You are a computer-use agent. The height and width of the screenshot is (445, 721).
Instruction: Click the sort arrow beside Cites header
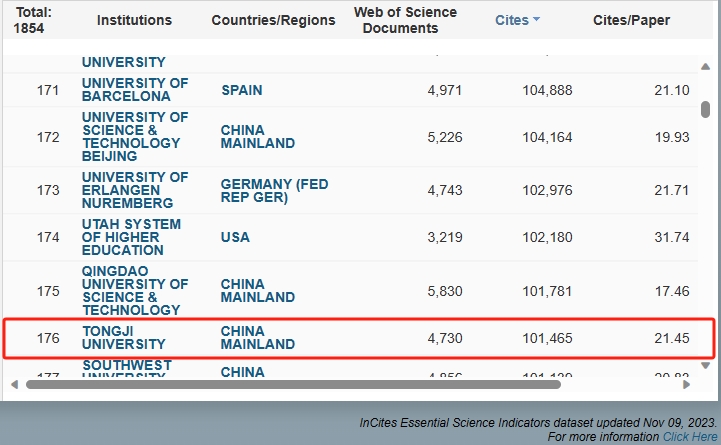tap(537, 20)
